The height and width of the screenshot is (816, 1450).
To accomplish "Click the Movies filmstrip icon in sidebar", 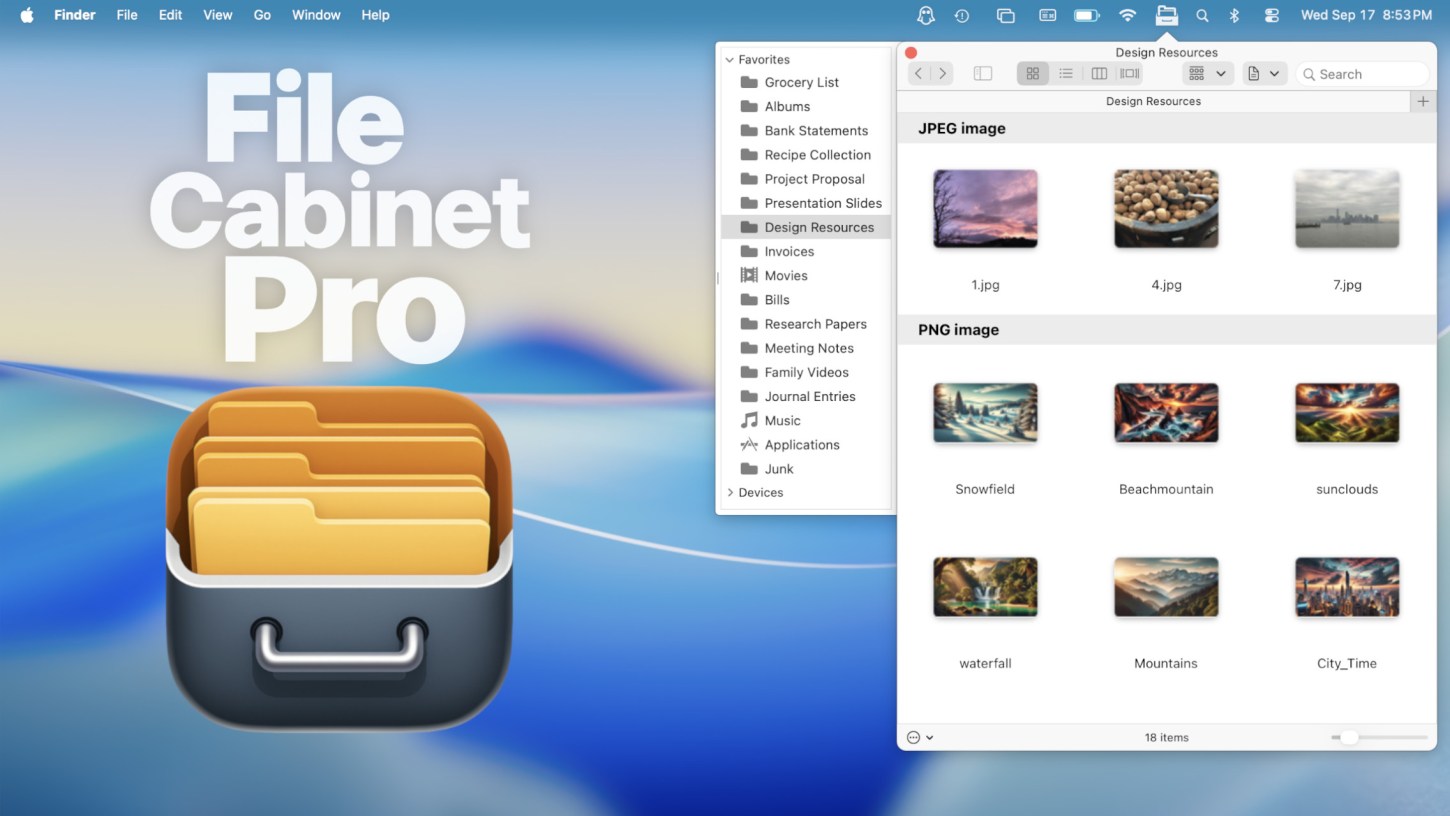I will tap(749, 276).
